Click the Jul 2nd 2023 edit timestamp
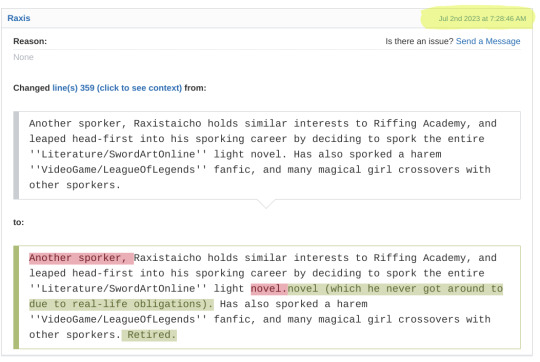The height and width of the screenshot is (362, 540). (482, 19)
